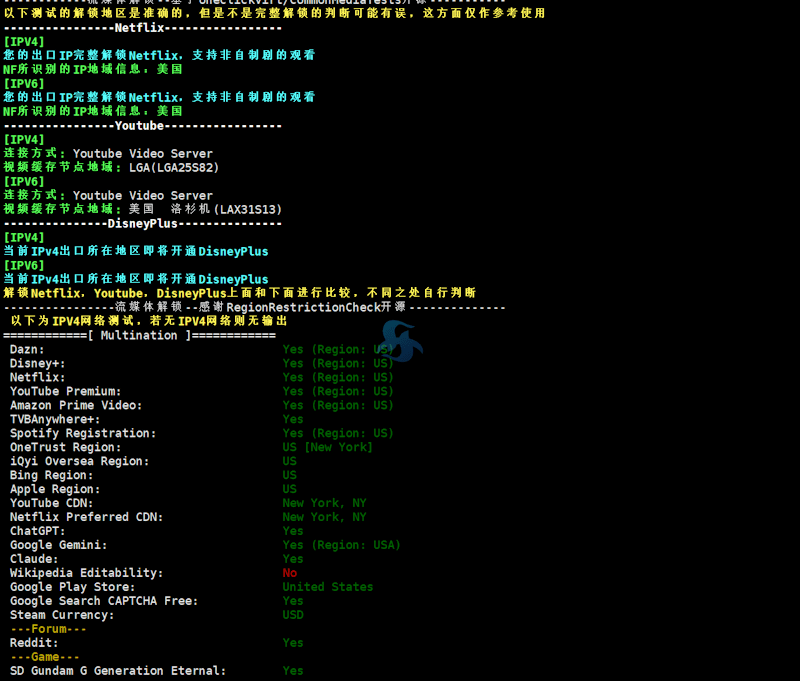Click the OneTrust Region: label

66,447
